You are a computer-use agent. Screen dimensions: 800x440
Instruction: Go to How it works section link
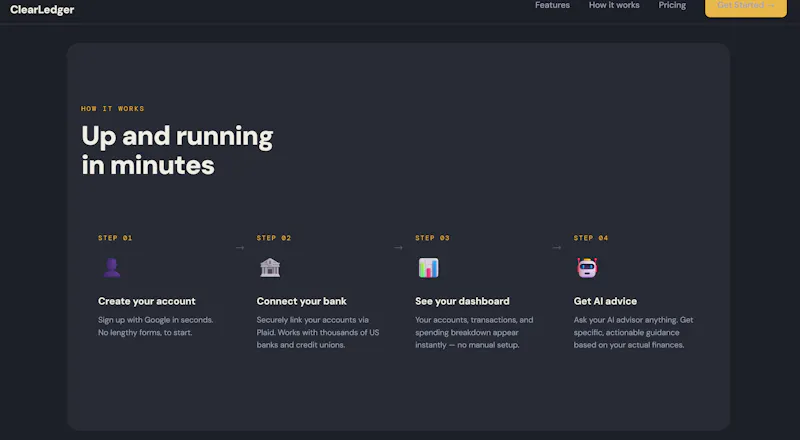pos(614,5)
